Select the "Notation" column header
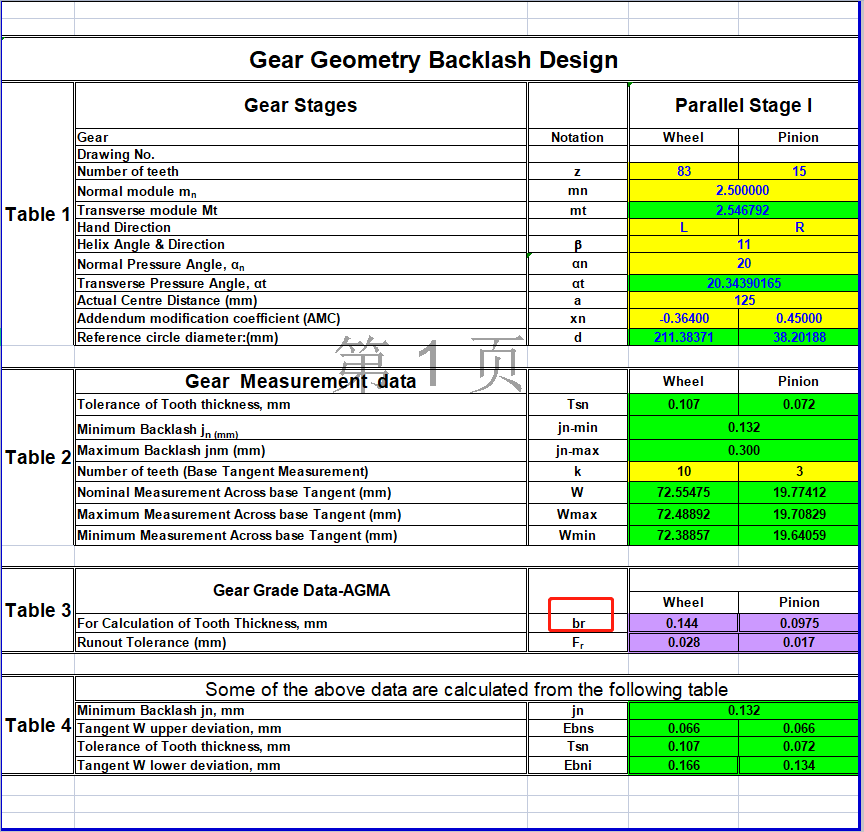Viewport: 864px width, 832px height. point(577,137)
